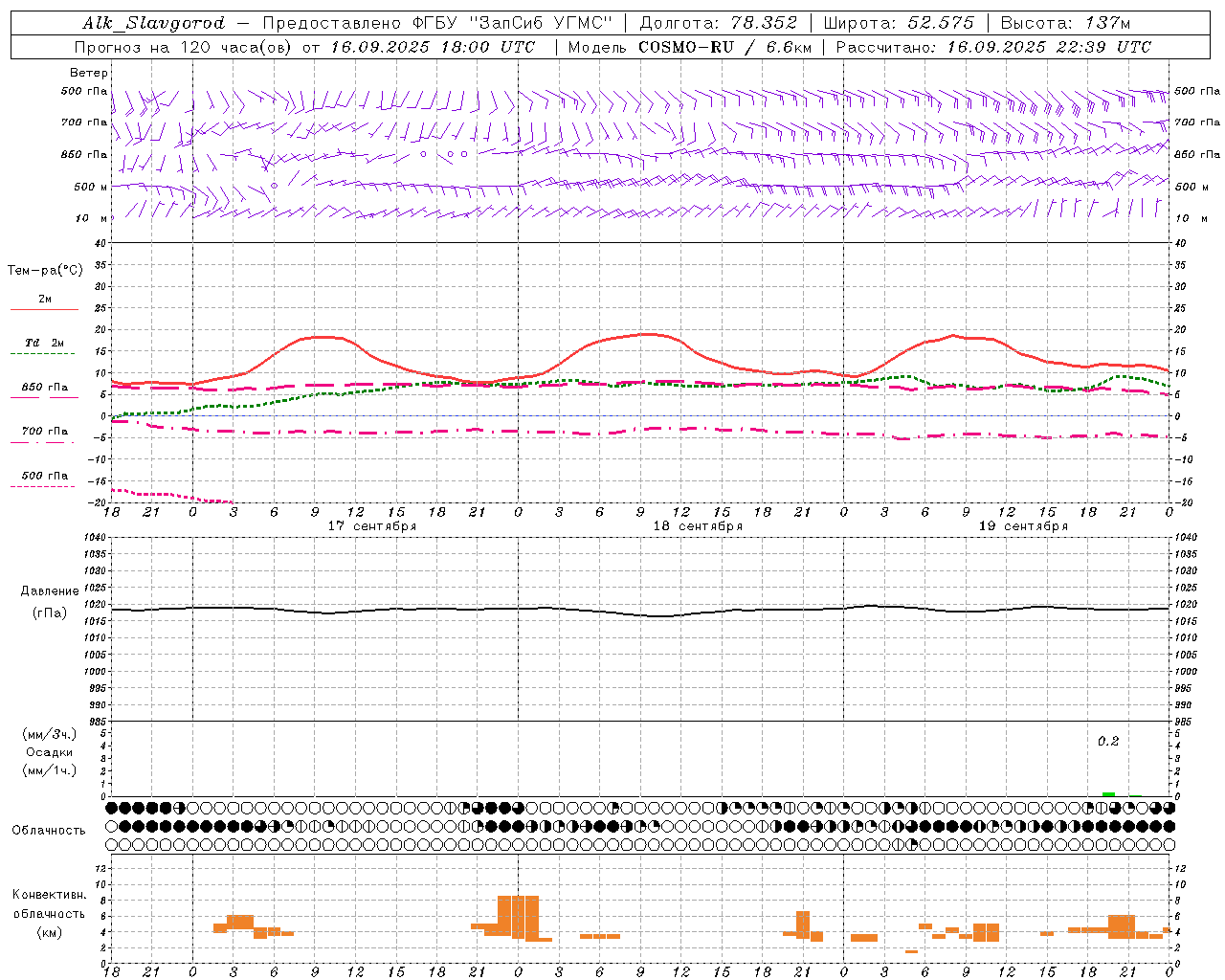The image size is (1225, 980).
Task: Click the (мм/1ч.) unit label
Action: 50,770
